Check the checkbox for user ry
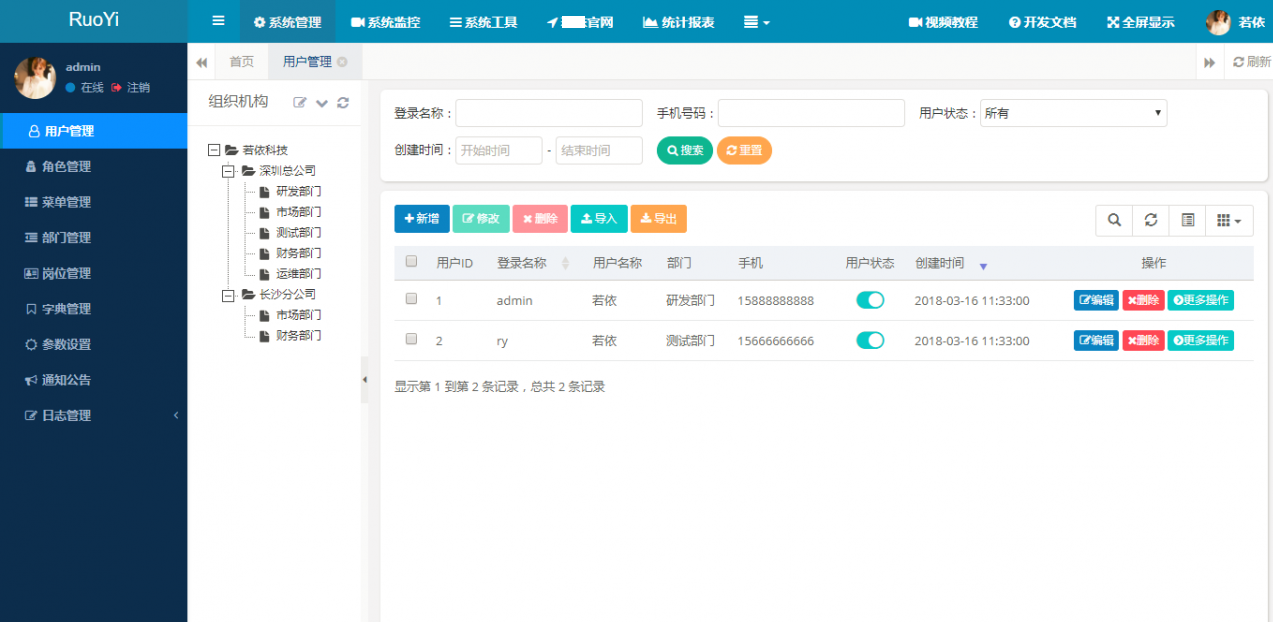 click(x=411, y=339)
